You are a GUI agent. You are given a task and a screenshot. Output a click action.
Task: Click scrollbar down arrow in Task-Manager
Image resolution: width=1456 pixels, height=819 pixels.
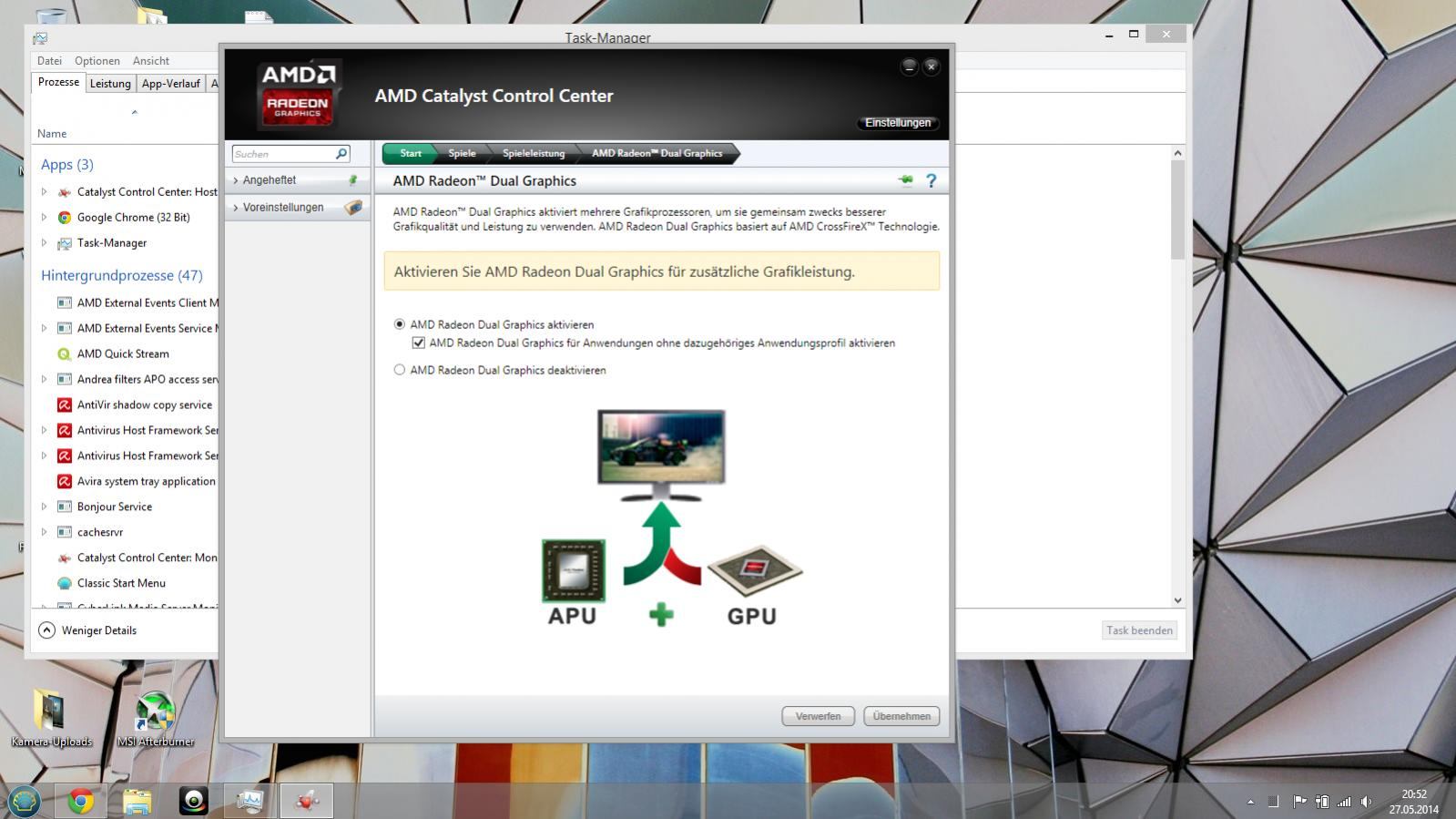point(1177,600)
